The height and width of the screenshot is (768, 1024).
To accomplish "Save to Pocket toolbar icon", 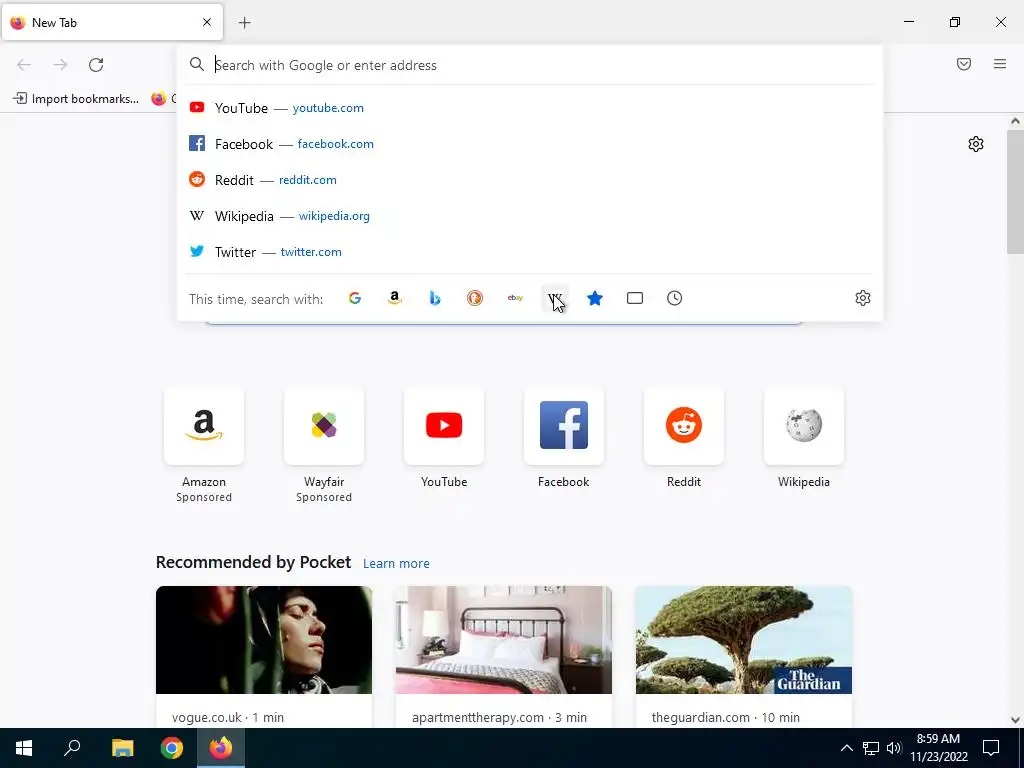I will click(964, 64).
